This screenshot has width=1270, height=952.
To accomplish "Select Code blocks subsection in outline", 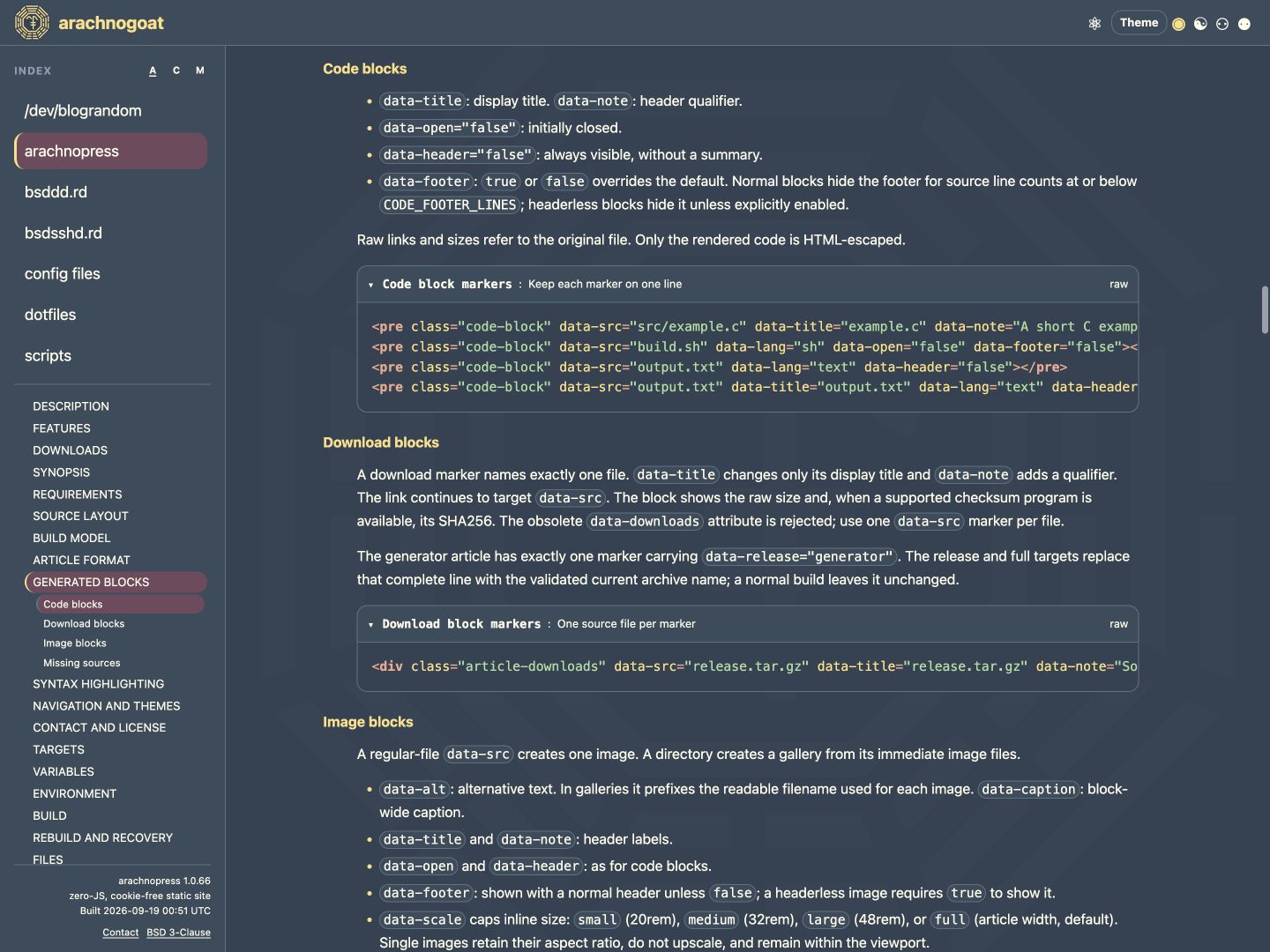I will point(120,604).
